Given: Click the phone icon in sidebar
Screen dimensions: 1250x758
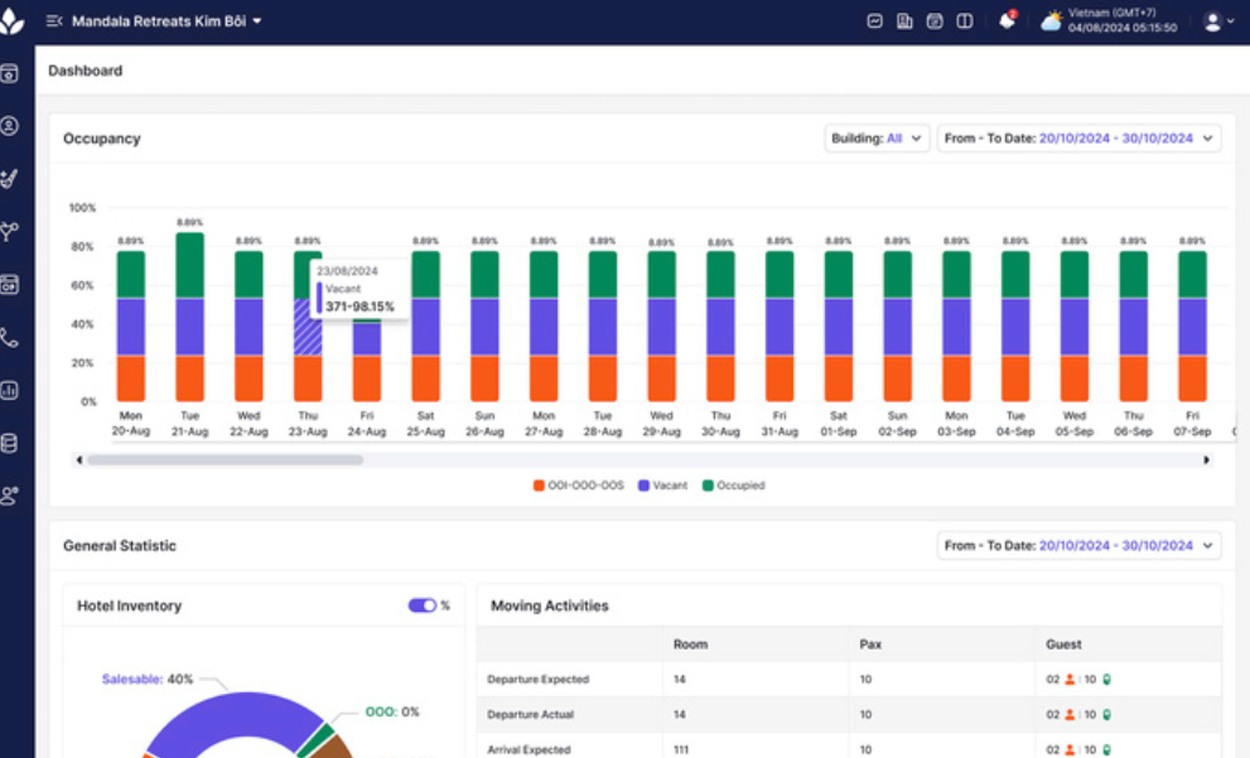Looking at the screenshot, I should point(10,338).
